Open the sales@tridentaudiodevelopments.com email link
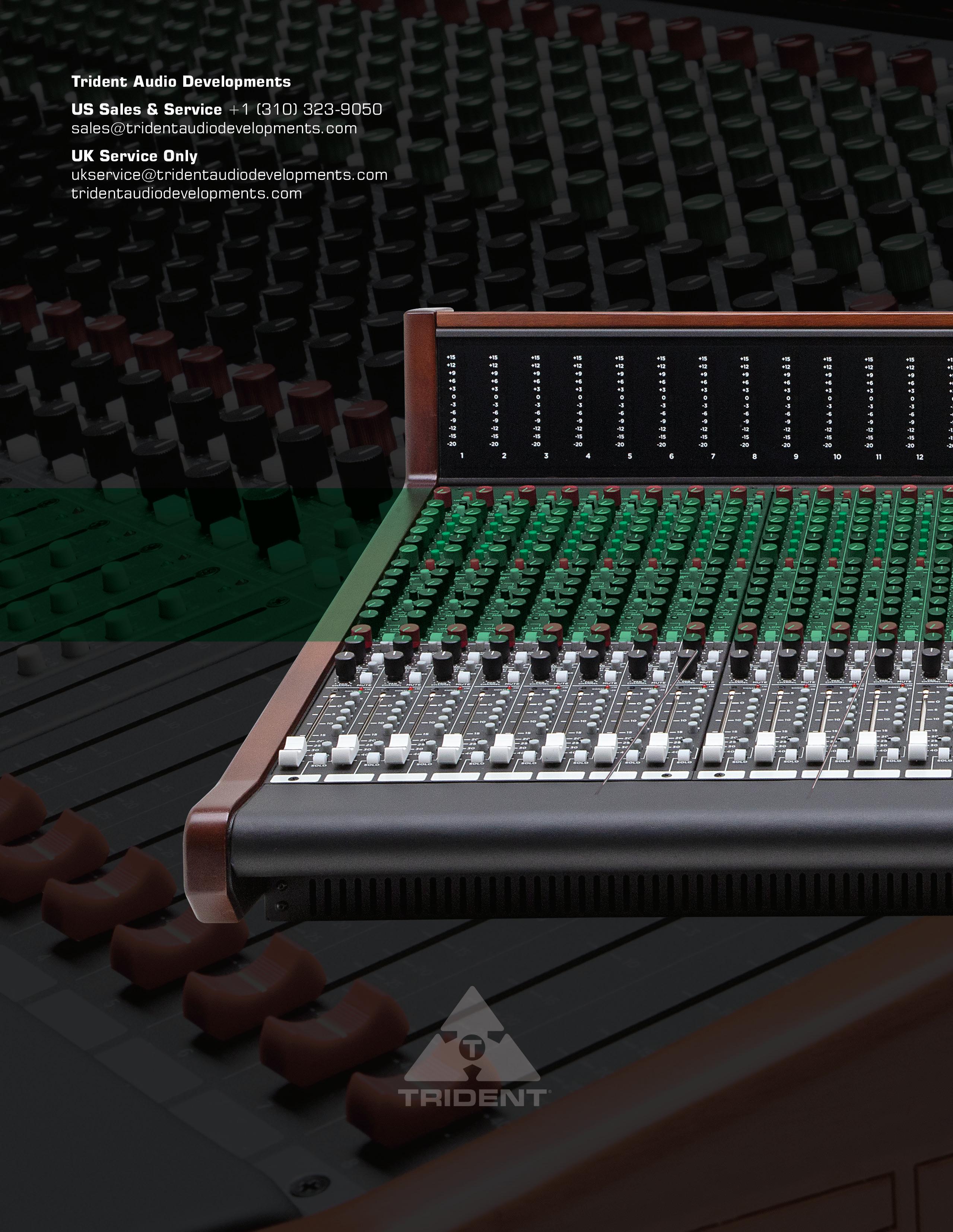The image size is (953, 1232). (x=214, y=128)
